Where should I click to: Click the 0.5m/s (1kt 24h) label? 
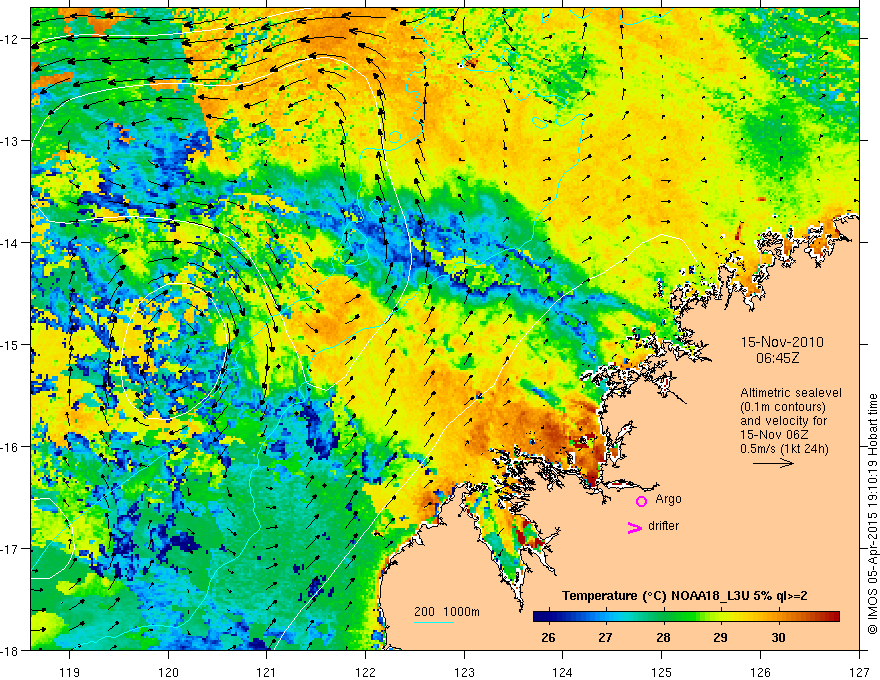[x=784, y=449]
